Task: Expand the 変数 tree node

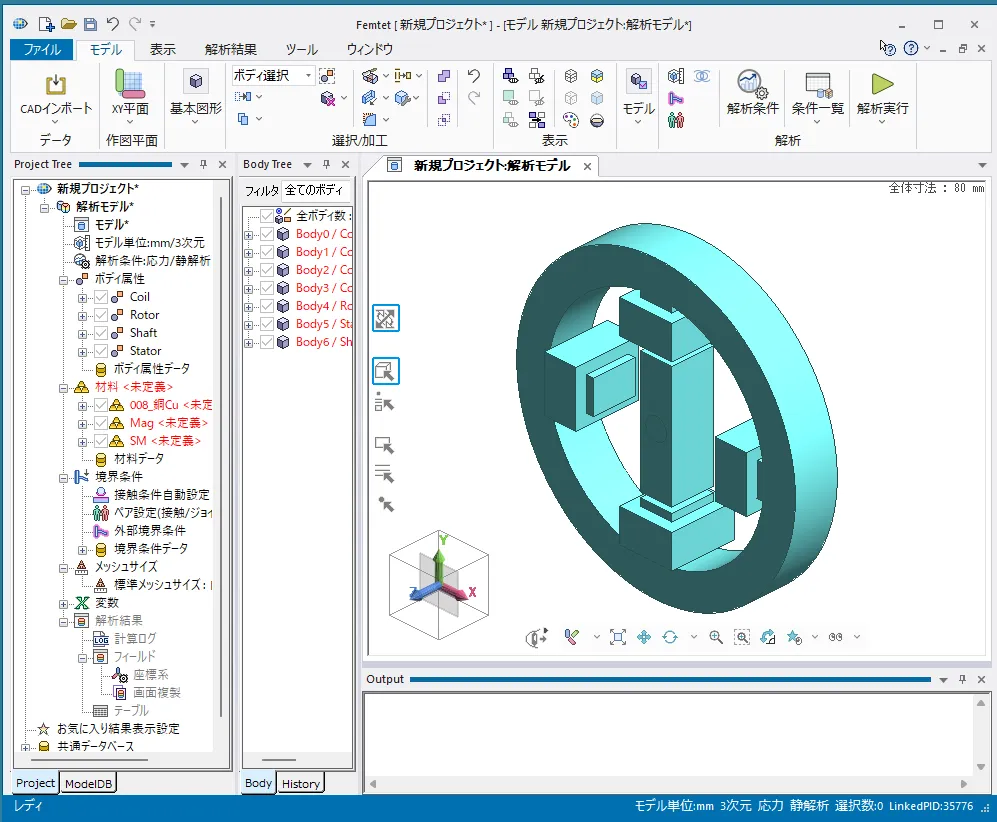Action: (x=63, y=603)
